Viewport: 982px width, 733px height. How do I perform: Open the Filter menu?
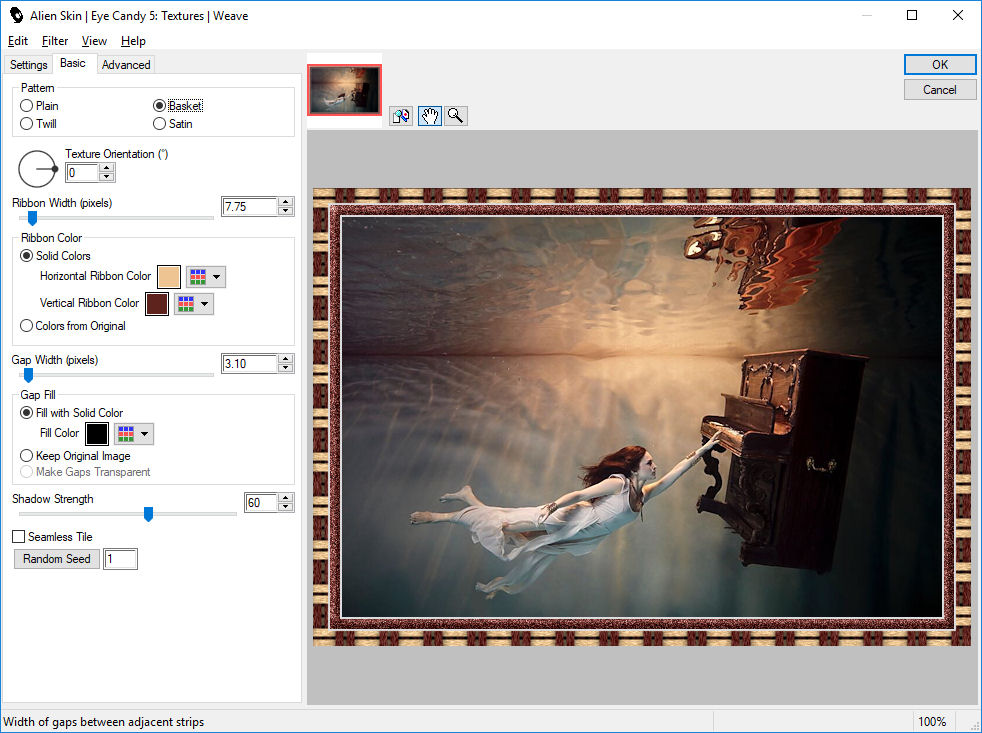tap(55, 41)
